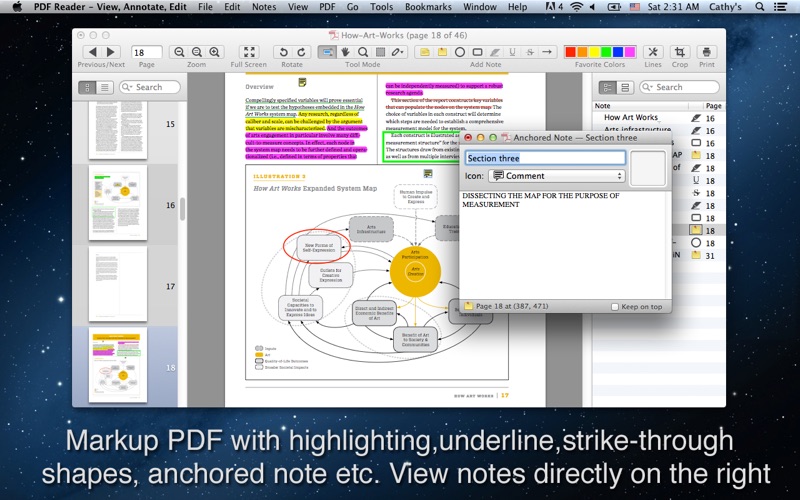Select the text selection tool mode
Image resolution: width=800 pixels, height=500 pixels.
327,52
